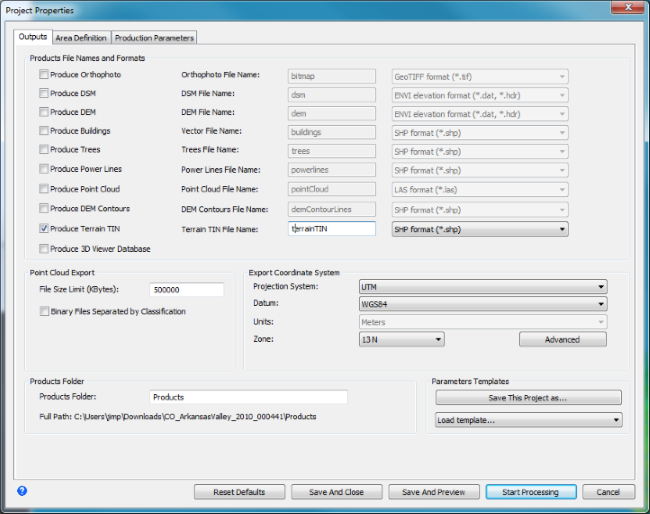Switch to the Area Definition tab
Image resolution: width=650 pixels, height=514 pixels.
[81, 37]
